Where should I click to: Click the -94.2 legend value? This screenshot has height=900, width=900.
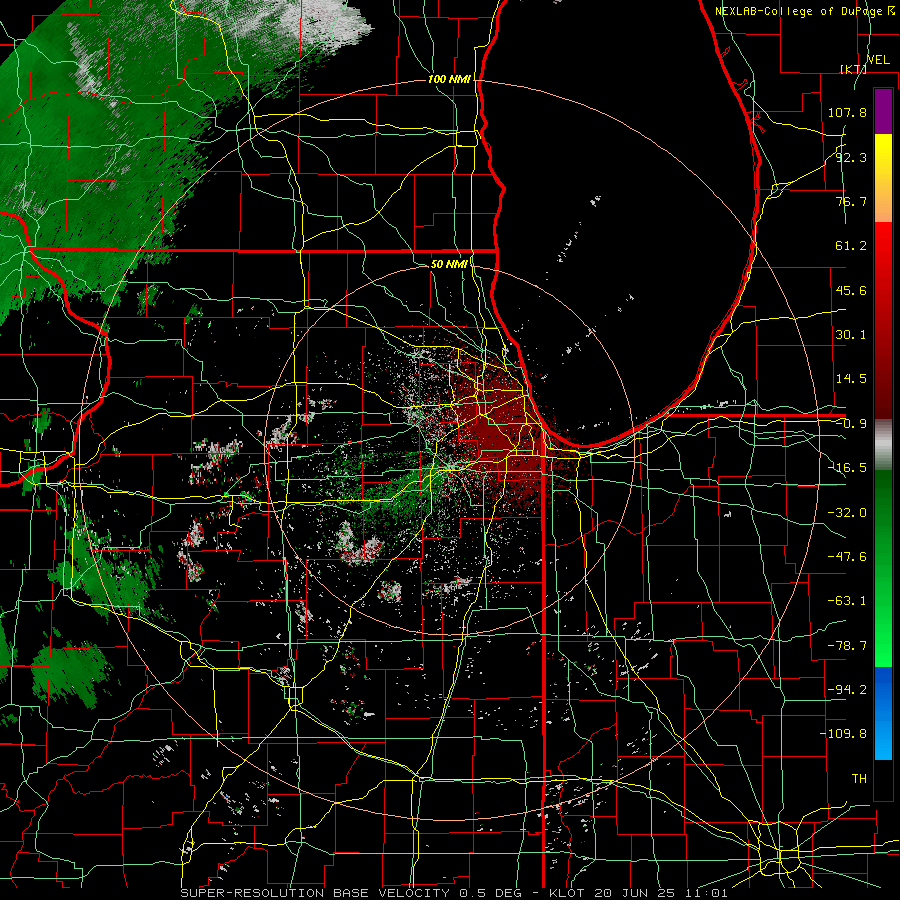pyautogui.click(x=847, y=690)
